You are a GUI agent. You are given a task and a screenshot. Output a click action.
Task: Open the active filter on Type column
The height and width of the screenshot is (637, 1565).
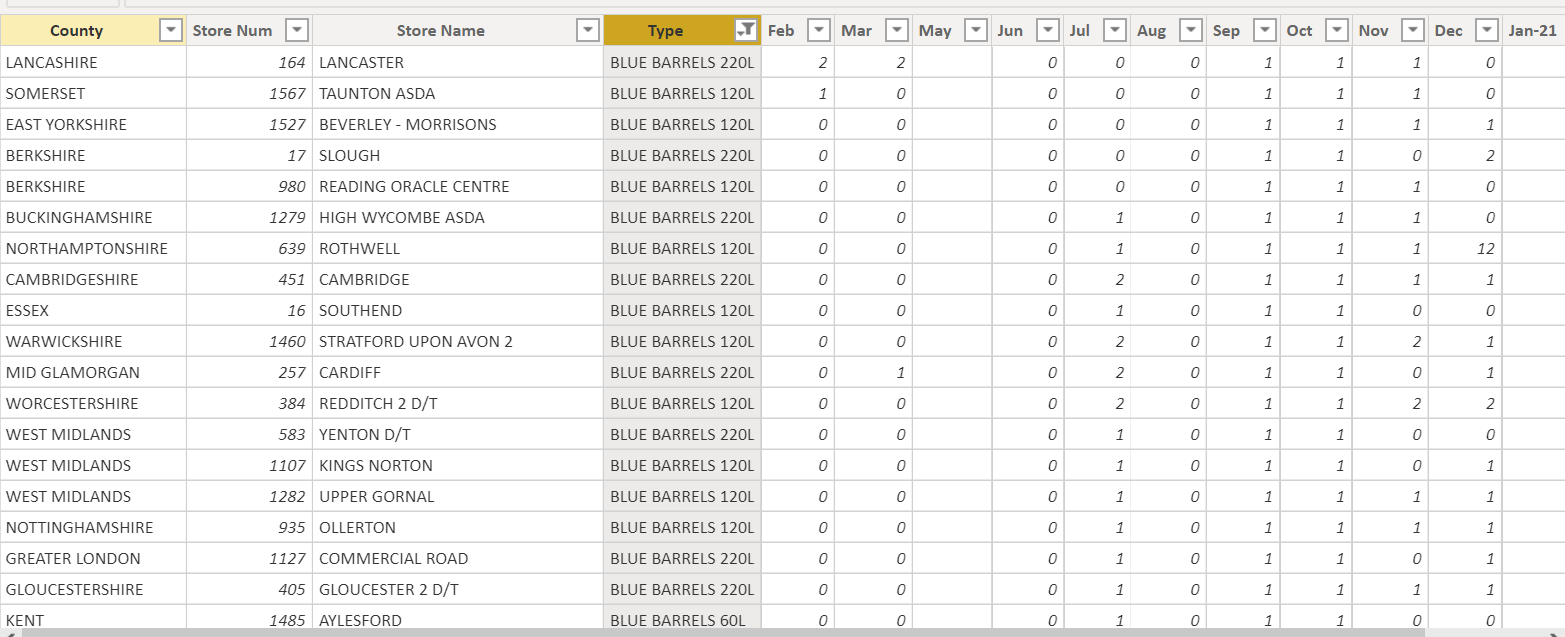tap(745, 31)
